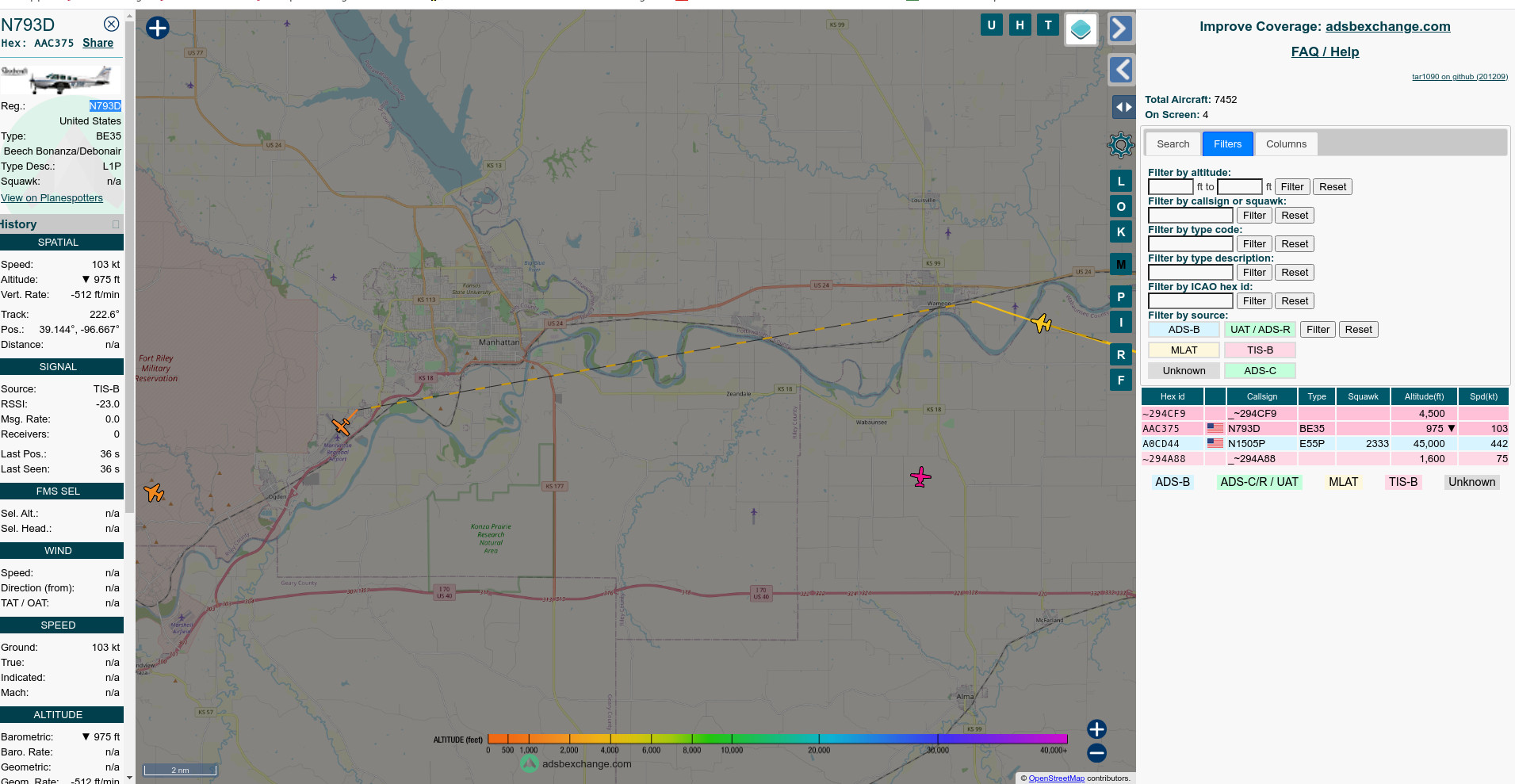Click the plus button at map top-left
This screenshot has height=784, width=1515.
click(158, 28)
